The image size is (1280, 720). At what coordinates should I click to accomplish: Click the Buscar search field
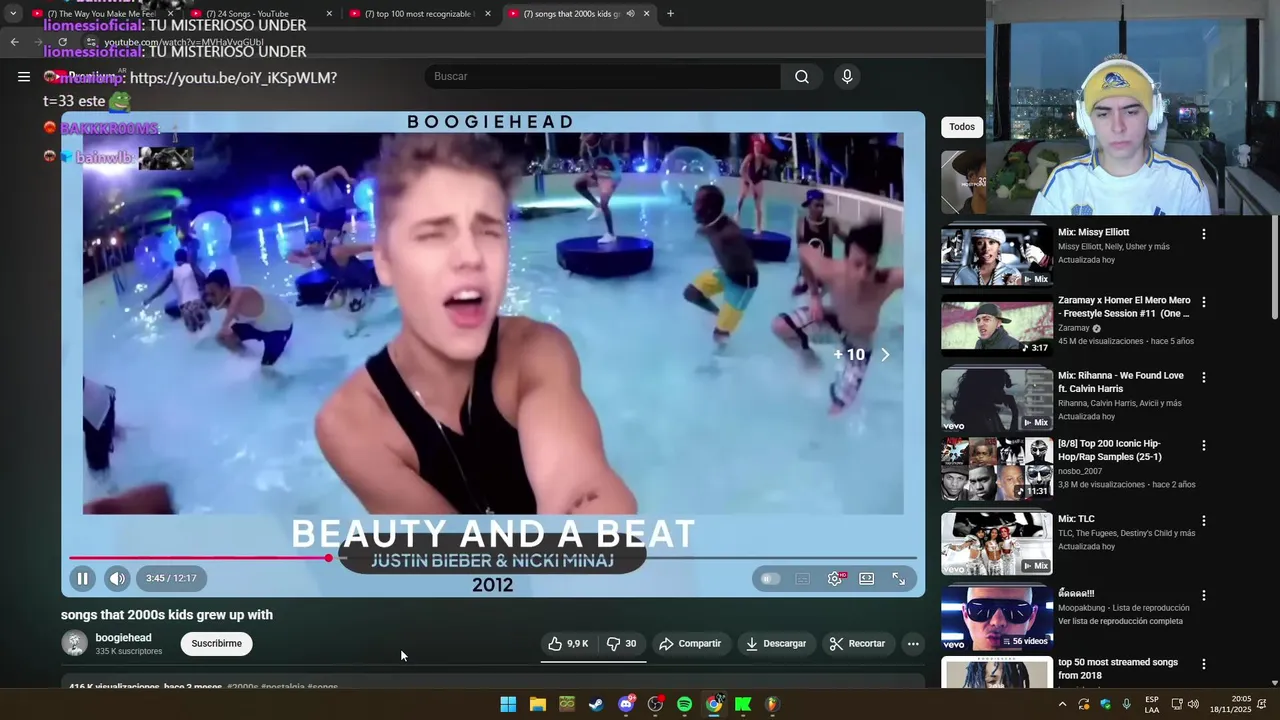(x=603, y=76)
